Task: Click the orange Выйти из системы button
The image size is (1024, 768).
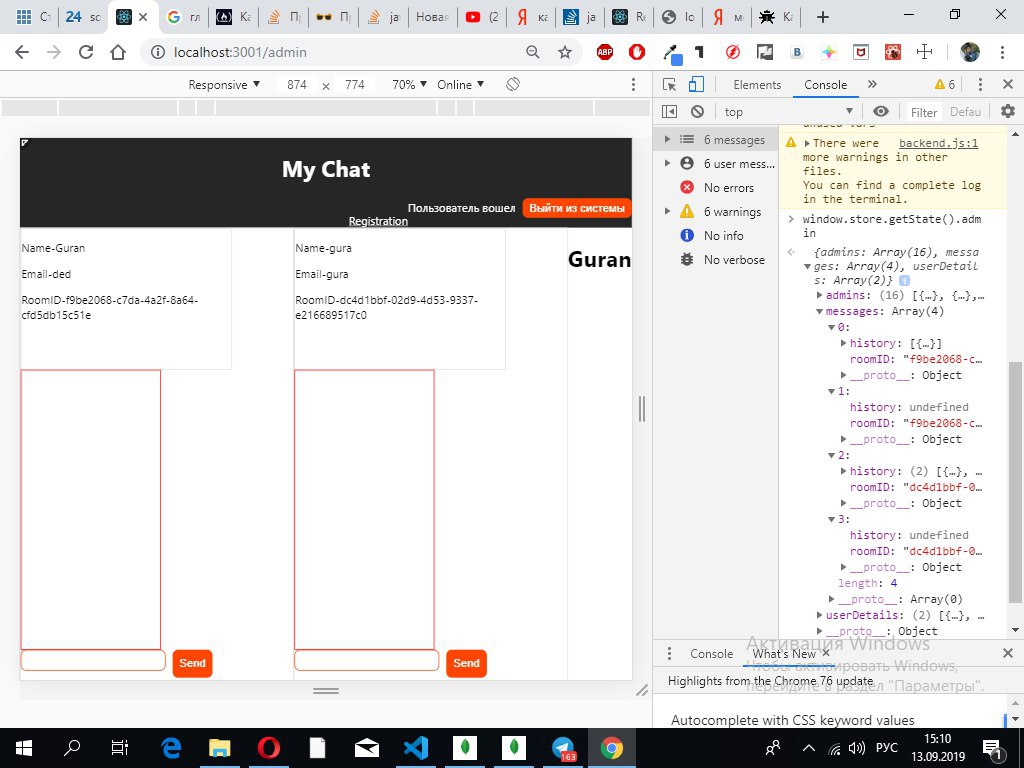Action: (x=577, y=208)
